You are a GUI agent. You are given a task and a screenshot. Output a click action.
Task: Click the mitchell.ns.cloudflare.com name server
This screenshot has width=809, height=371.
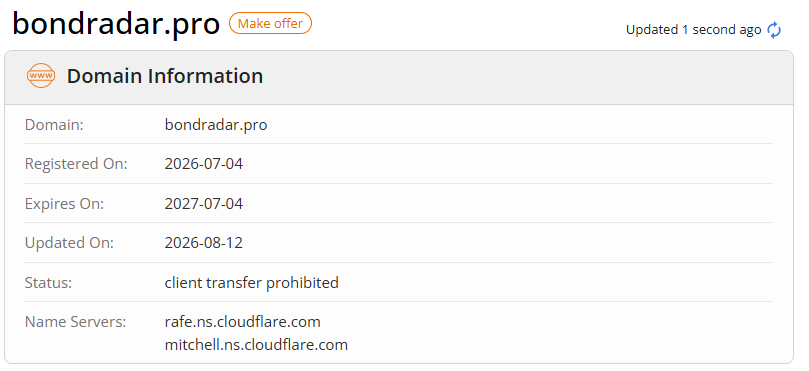point(256,345)
